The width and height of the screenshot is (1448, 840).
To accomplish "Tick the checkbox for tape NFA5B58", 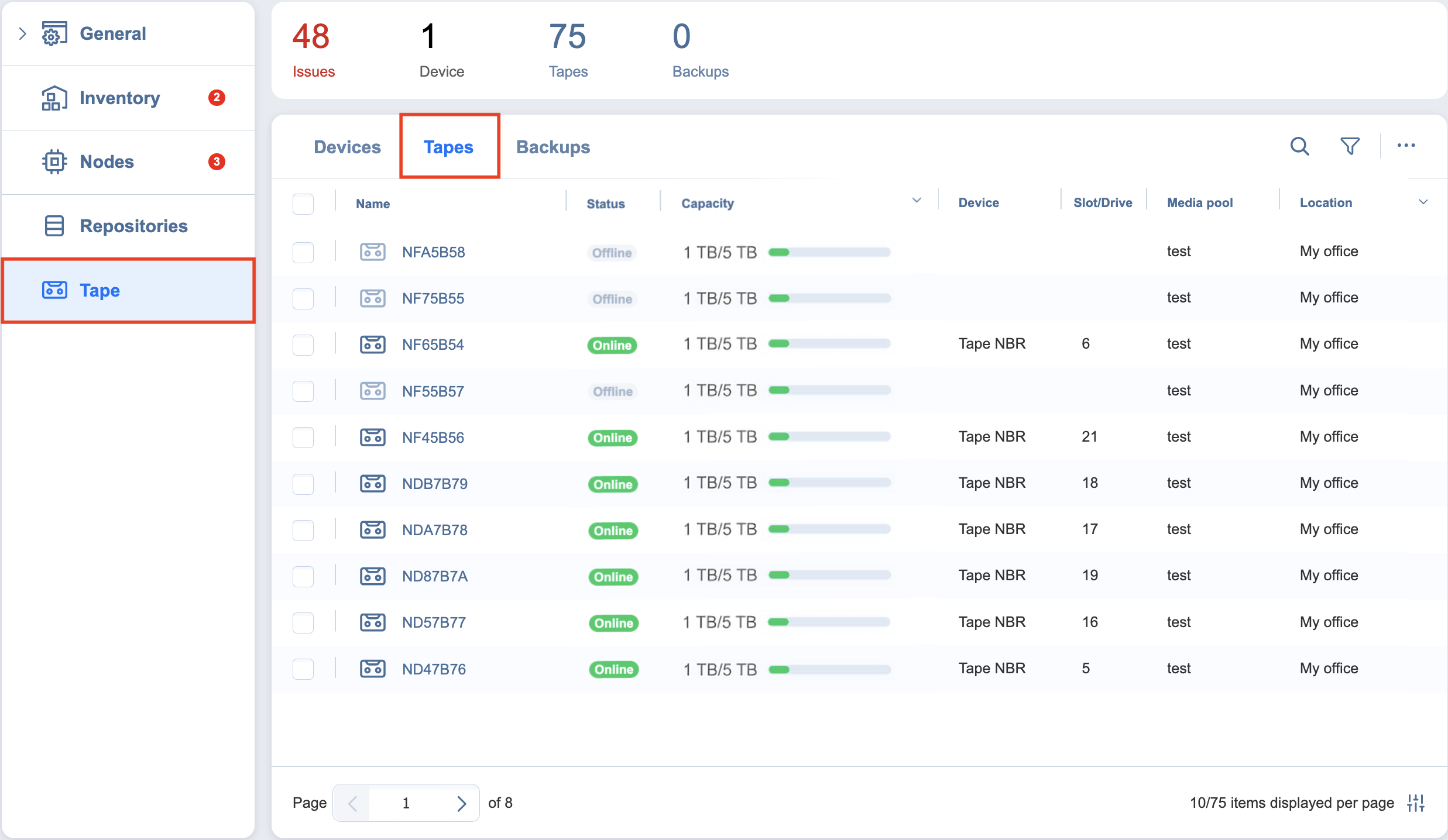I will tap(303, 252).
